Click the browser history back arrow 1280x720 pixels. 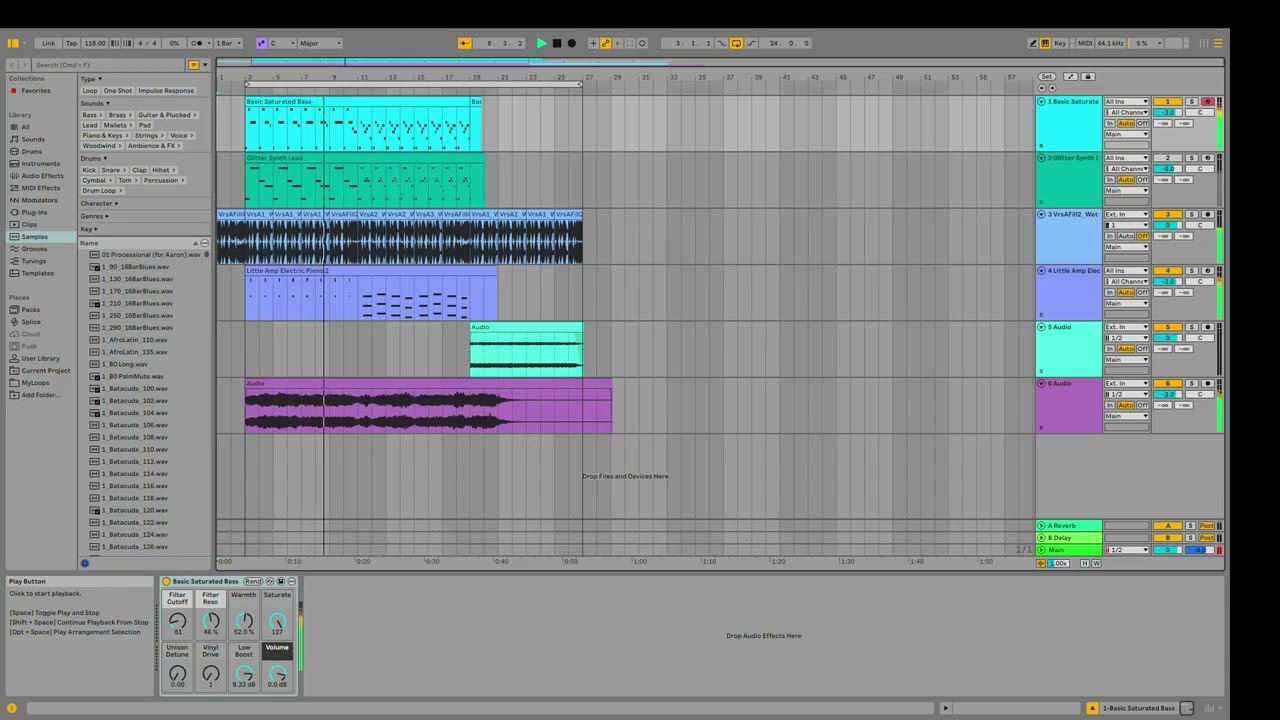pos(12,65)
